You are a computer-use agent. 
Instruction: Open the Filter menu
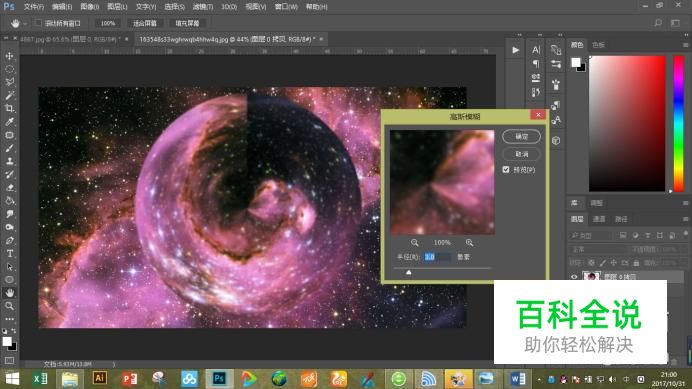203,7
